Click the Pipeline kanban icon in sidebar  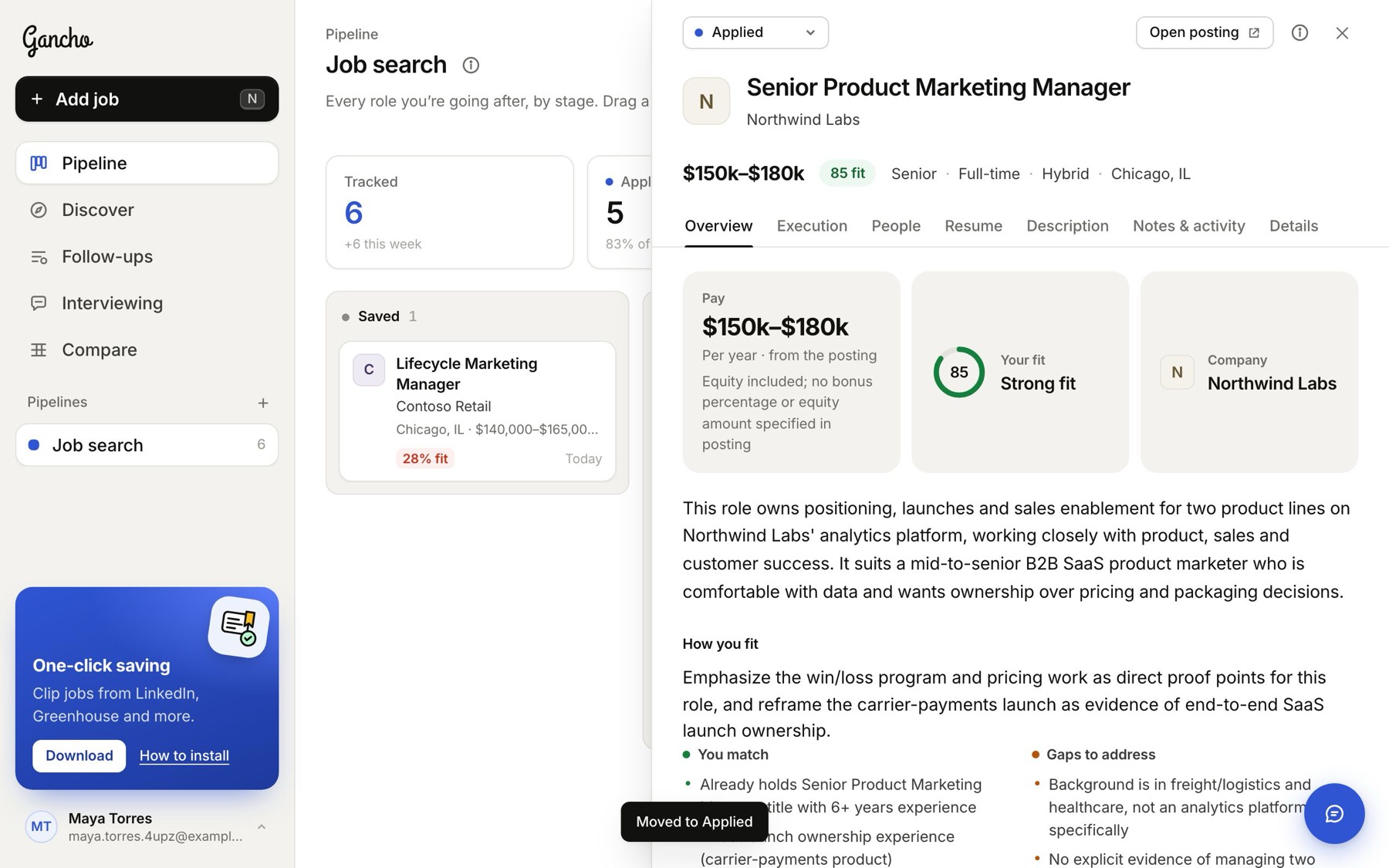(x=39, y=163)
